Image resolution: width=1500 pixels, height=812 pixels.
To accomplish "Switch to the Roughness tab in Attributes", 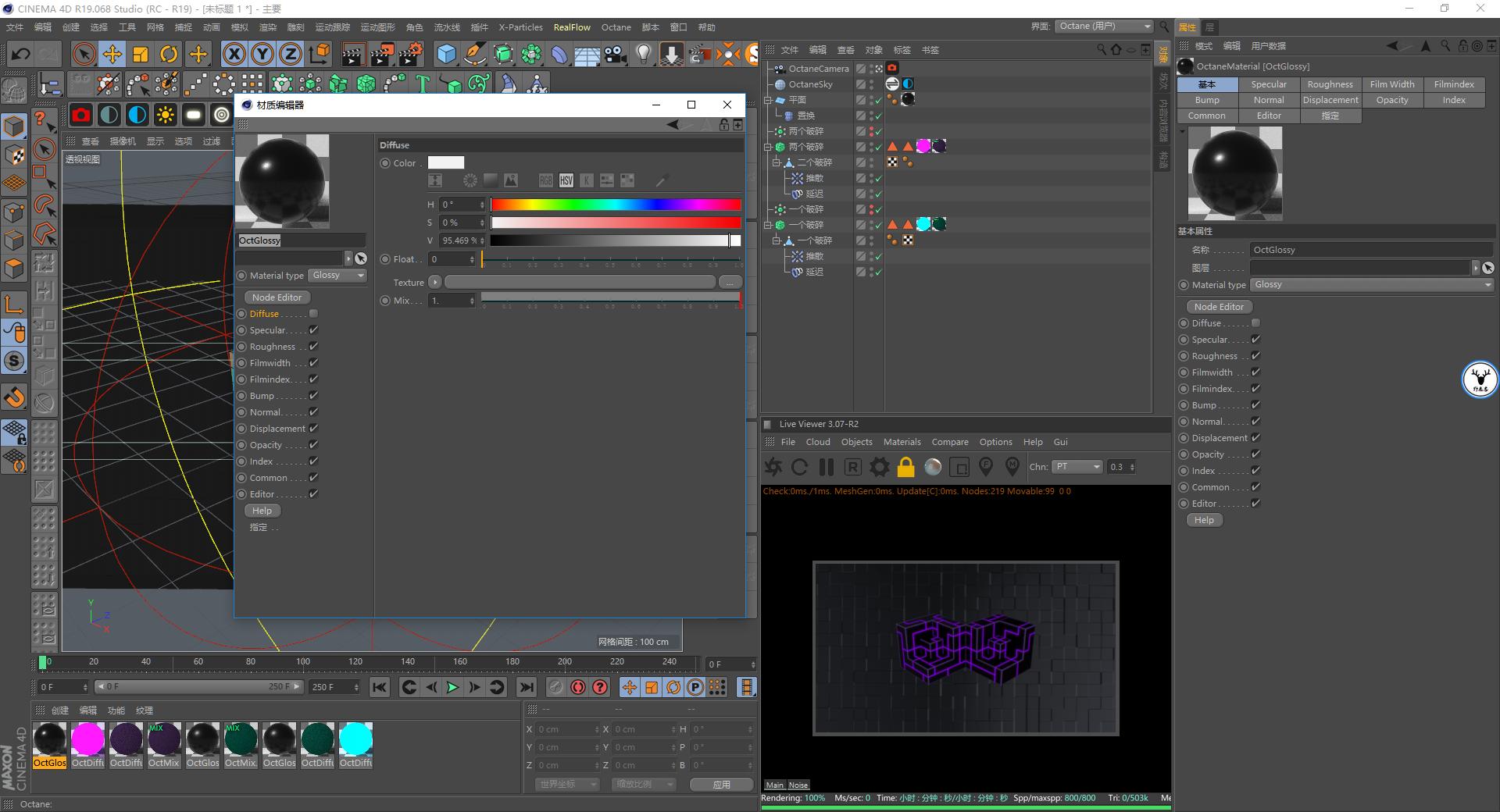I will click(x=1330, y=84).
